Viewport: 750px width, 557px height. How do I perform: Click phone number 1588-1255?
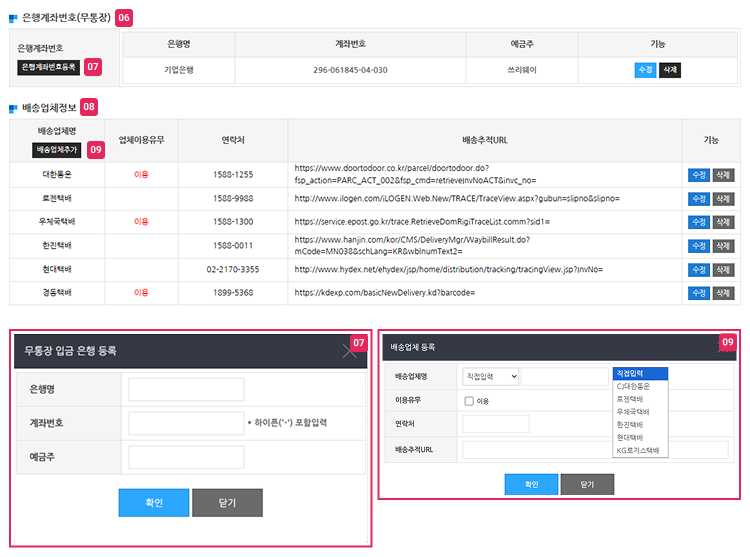coord(233,175)
